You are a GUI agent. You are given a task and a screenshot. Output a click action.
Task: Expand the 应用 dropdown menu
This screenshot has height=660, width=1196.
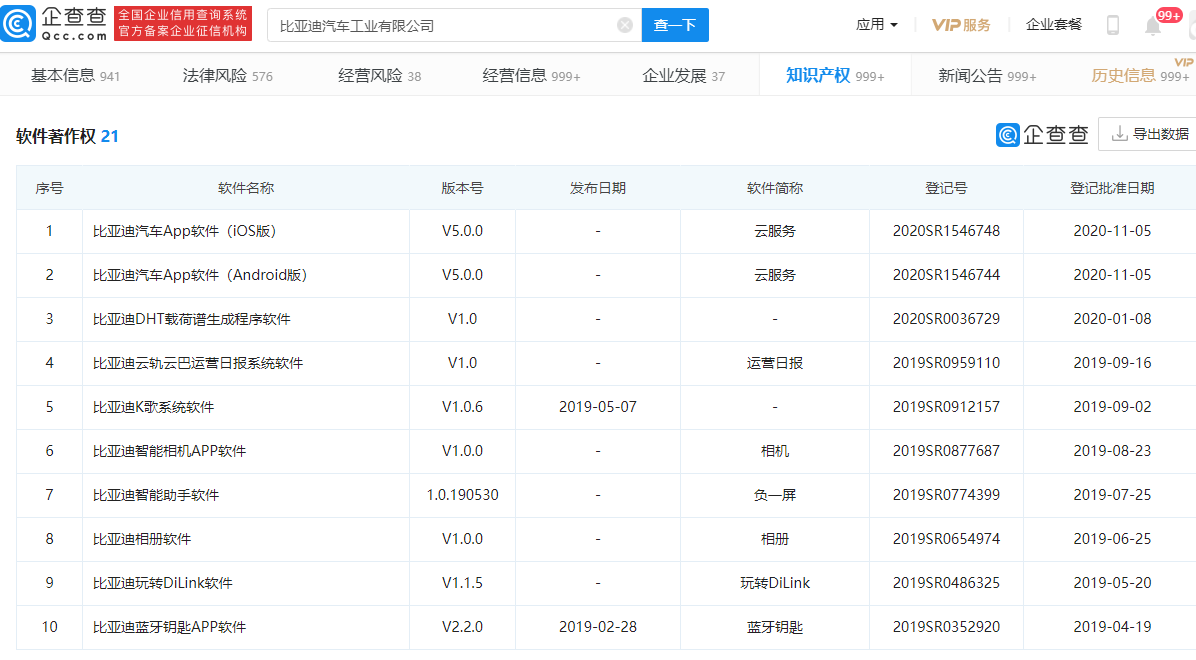pos(876,24)
